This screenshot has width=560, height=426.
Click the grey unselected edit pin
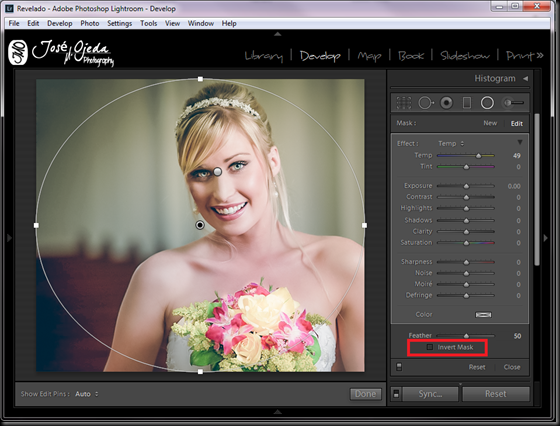(218, 172)
